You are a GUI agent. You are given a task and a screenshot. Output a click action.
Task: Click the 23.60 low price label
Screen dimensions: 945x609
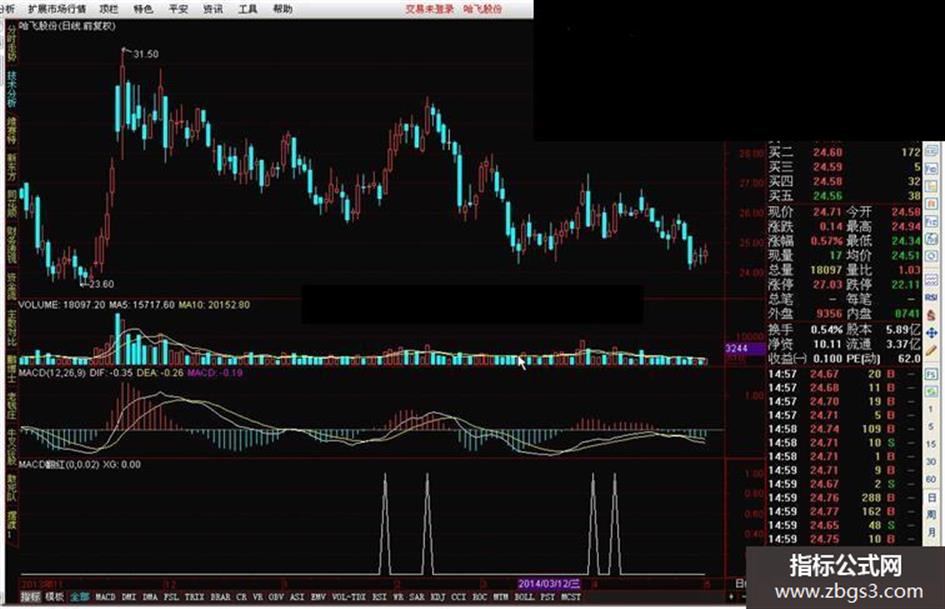tap(101, 284)
